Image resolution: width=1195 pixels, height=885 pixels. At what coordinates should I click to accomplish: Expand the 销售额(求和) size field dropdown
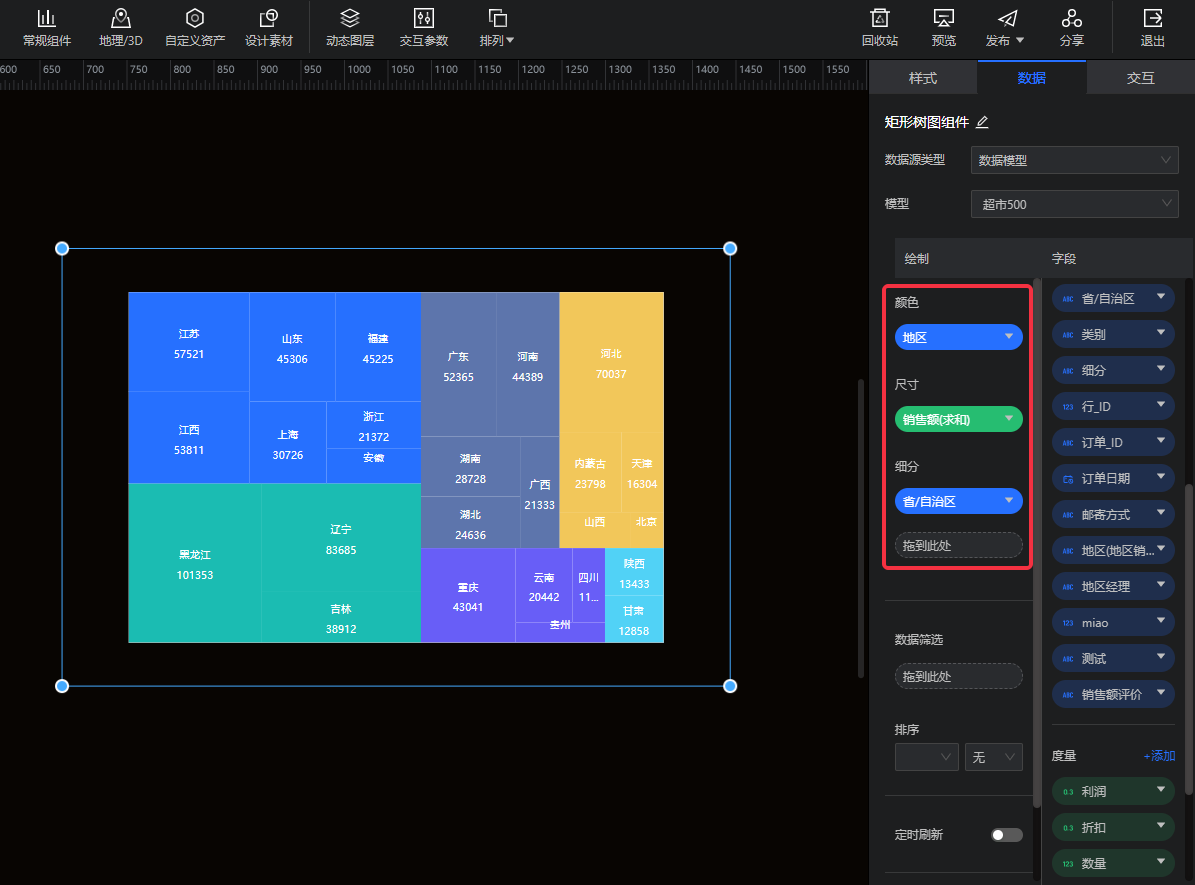(1009, 419)
